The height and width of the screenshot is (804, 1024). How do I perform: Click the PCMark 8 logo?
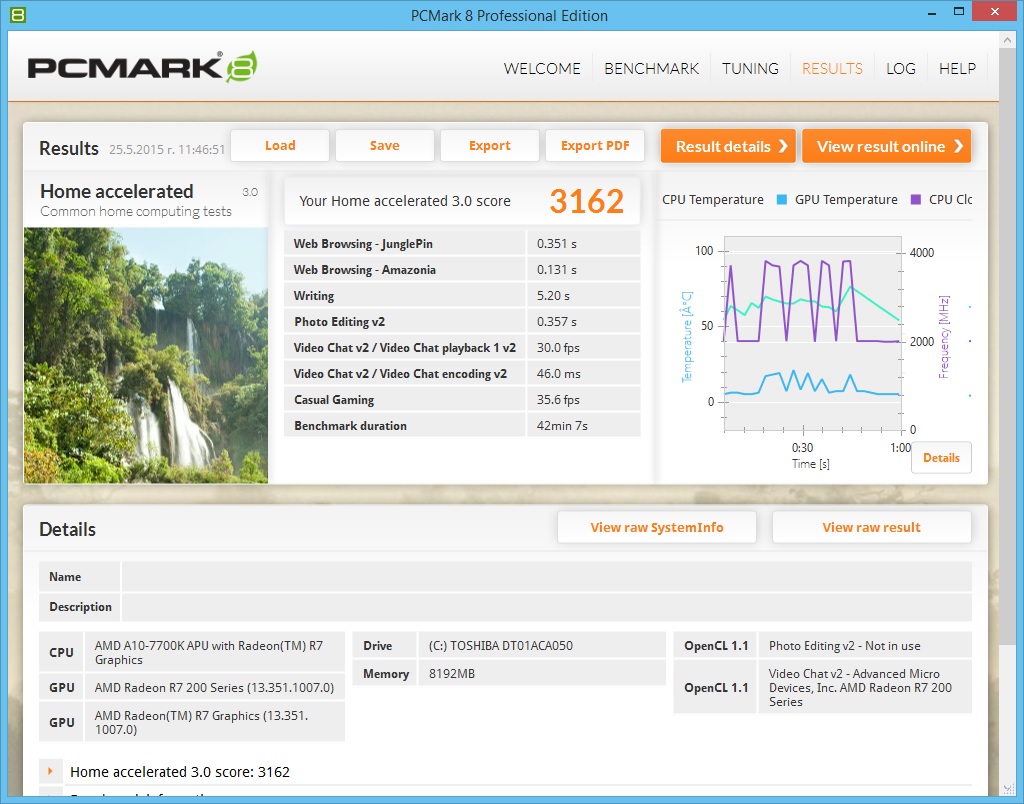pos(142,67)
